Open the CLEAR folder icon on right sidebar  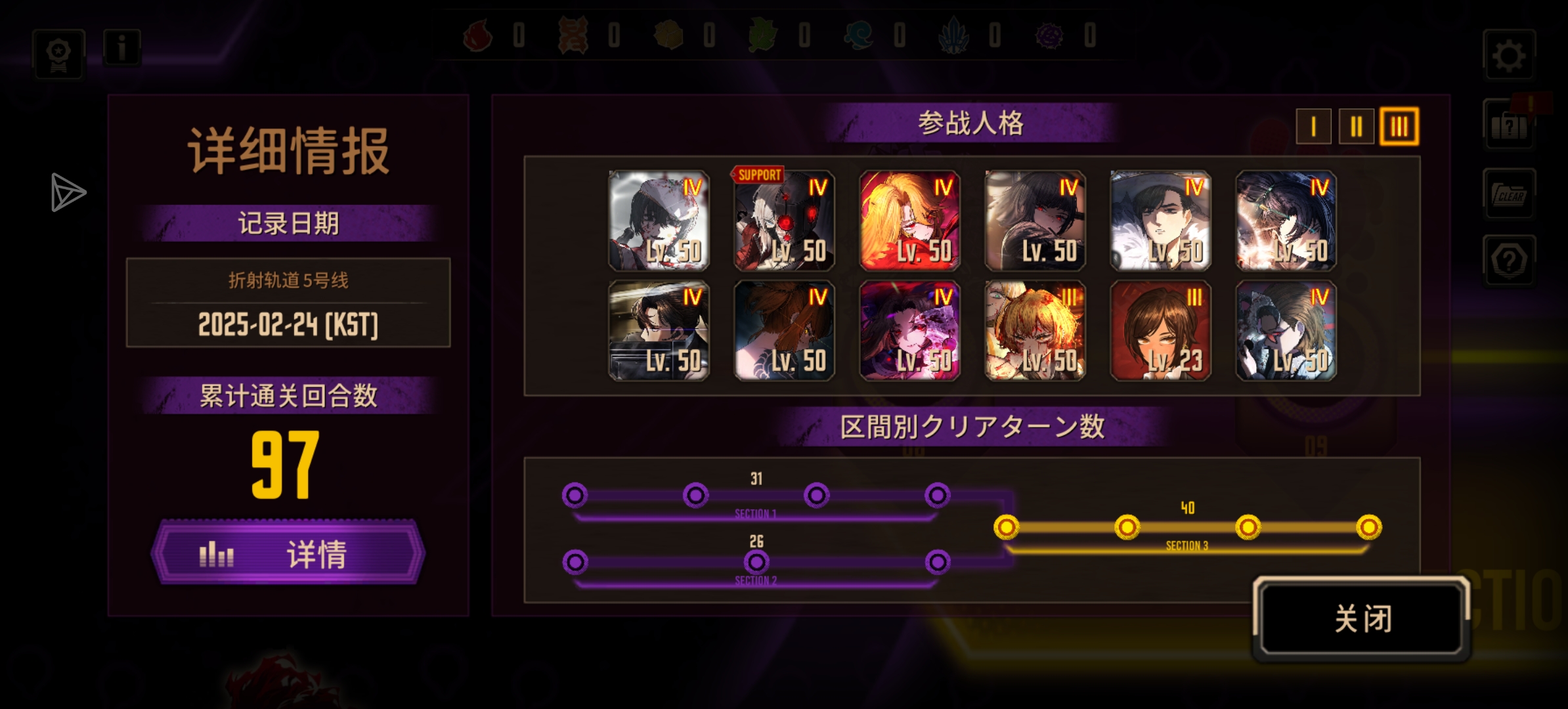1509,194
